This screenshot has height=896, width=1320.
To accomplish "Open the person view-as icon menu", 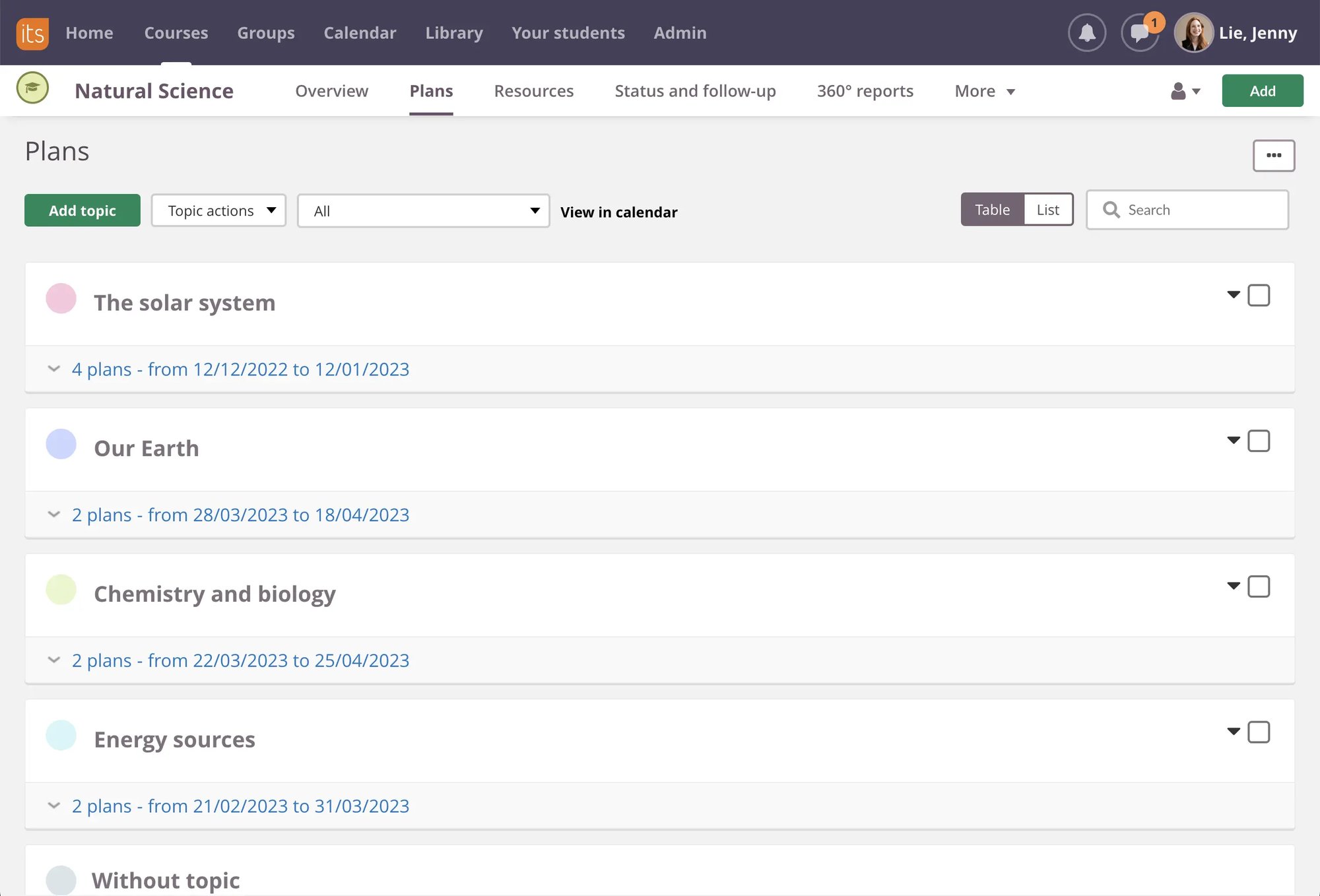I will pos(1185,91).
